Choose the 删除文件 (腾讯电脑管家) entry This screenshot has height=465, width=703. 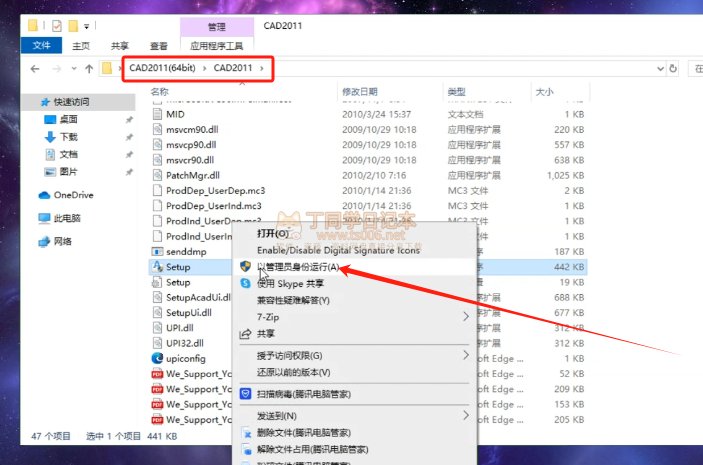tap(304, 433)
